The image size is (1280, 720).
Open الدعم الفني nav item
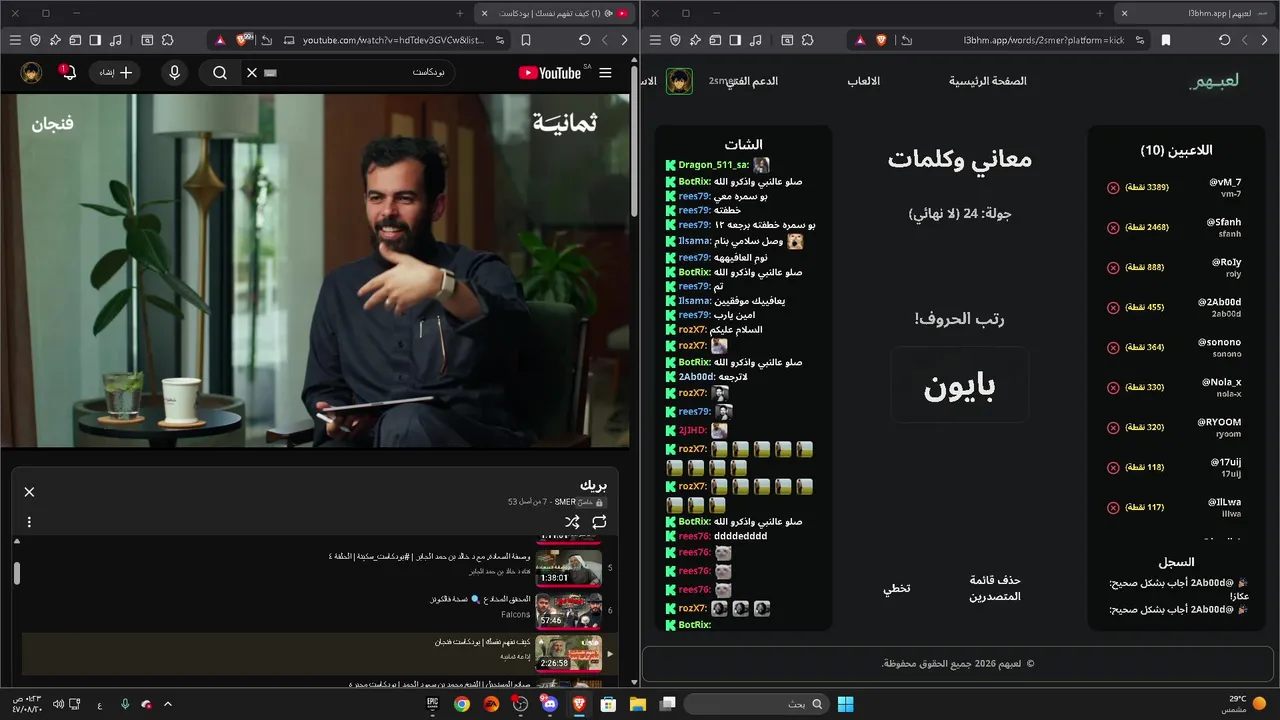coord(752,81)
